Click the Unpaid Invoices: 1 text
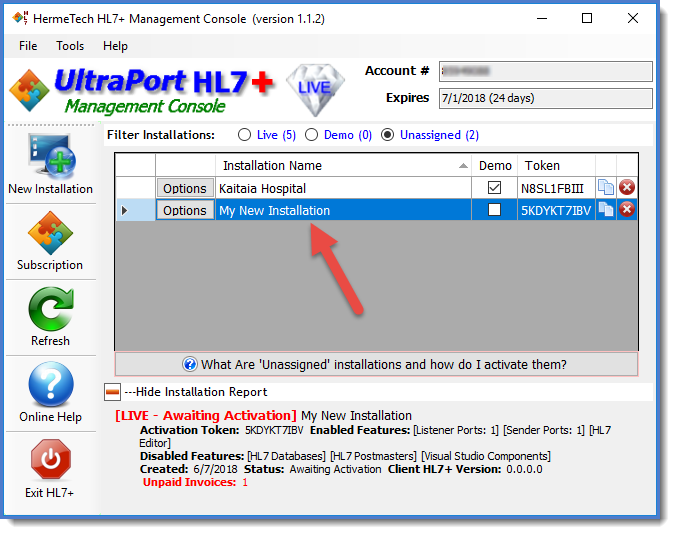Image resolution: width=675 pixels, height=534 pixels. click(195, 482)
